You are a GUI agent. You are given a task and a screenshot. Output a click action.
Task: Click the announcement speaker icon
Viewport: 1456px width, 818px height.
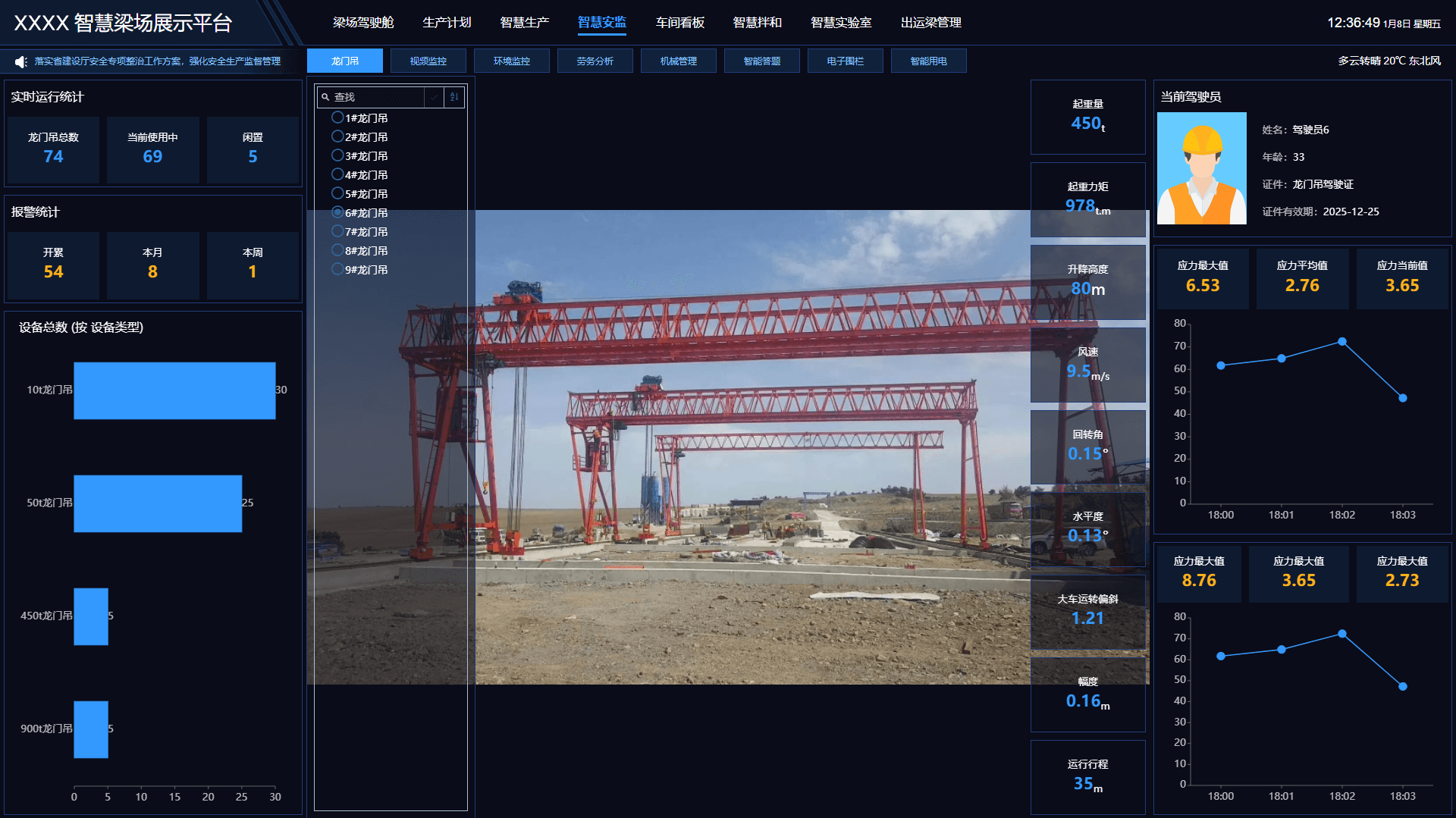point(21,61)
